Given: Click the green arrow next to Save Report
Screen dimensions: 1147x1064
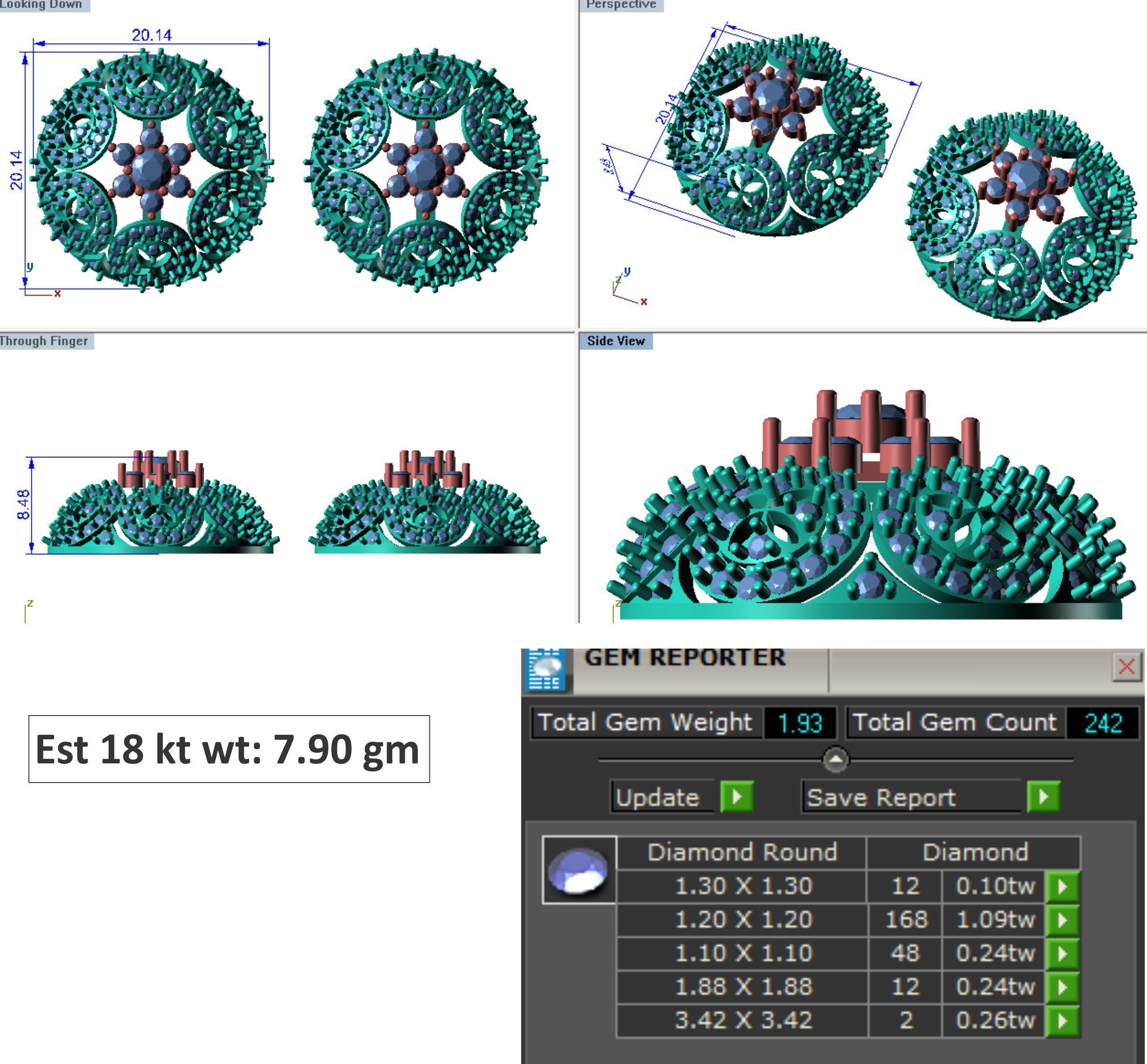Looking at the screenshot, I should click(1043, 797).
